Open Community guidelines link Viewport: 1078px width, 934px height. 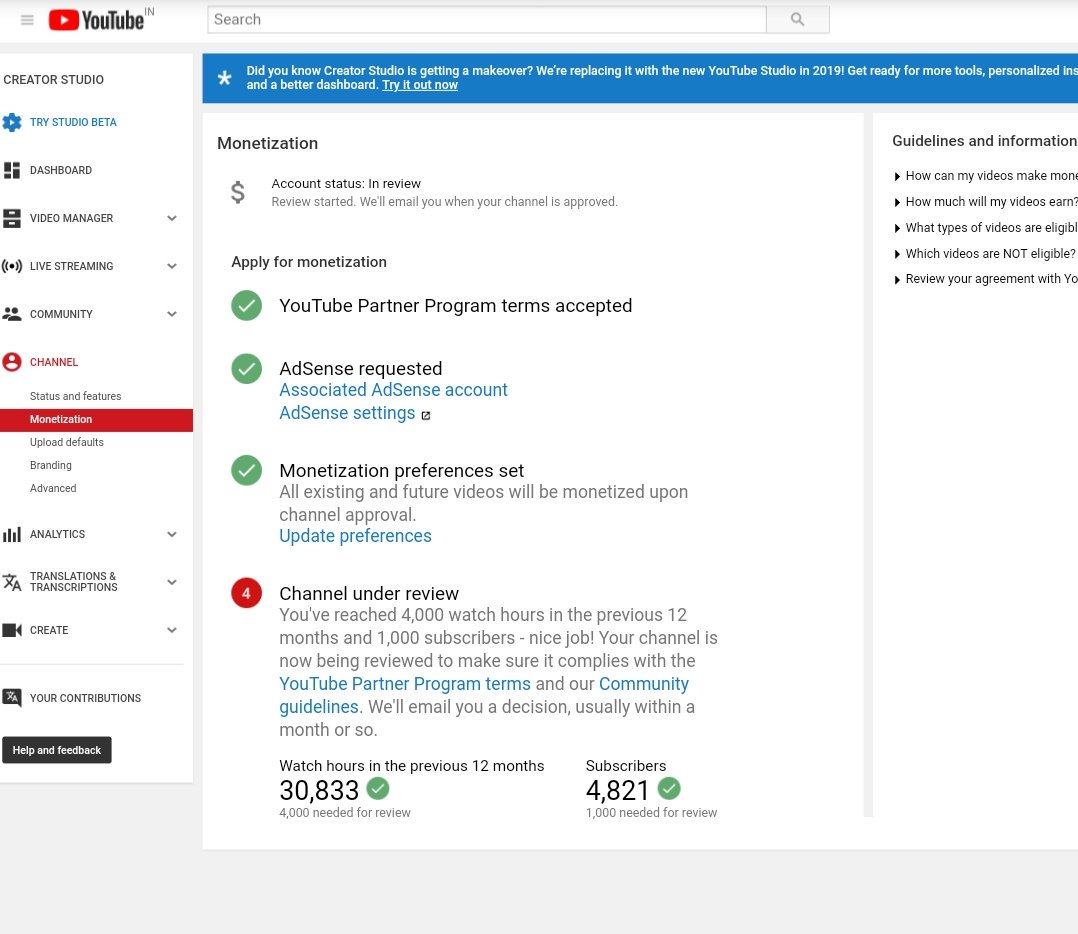pyautogui.click(x=644, y=685)
